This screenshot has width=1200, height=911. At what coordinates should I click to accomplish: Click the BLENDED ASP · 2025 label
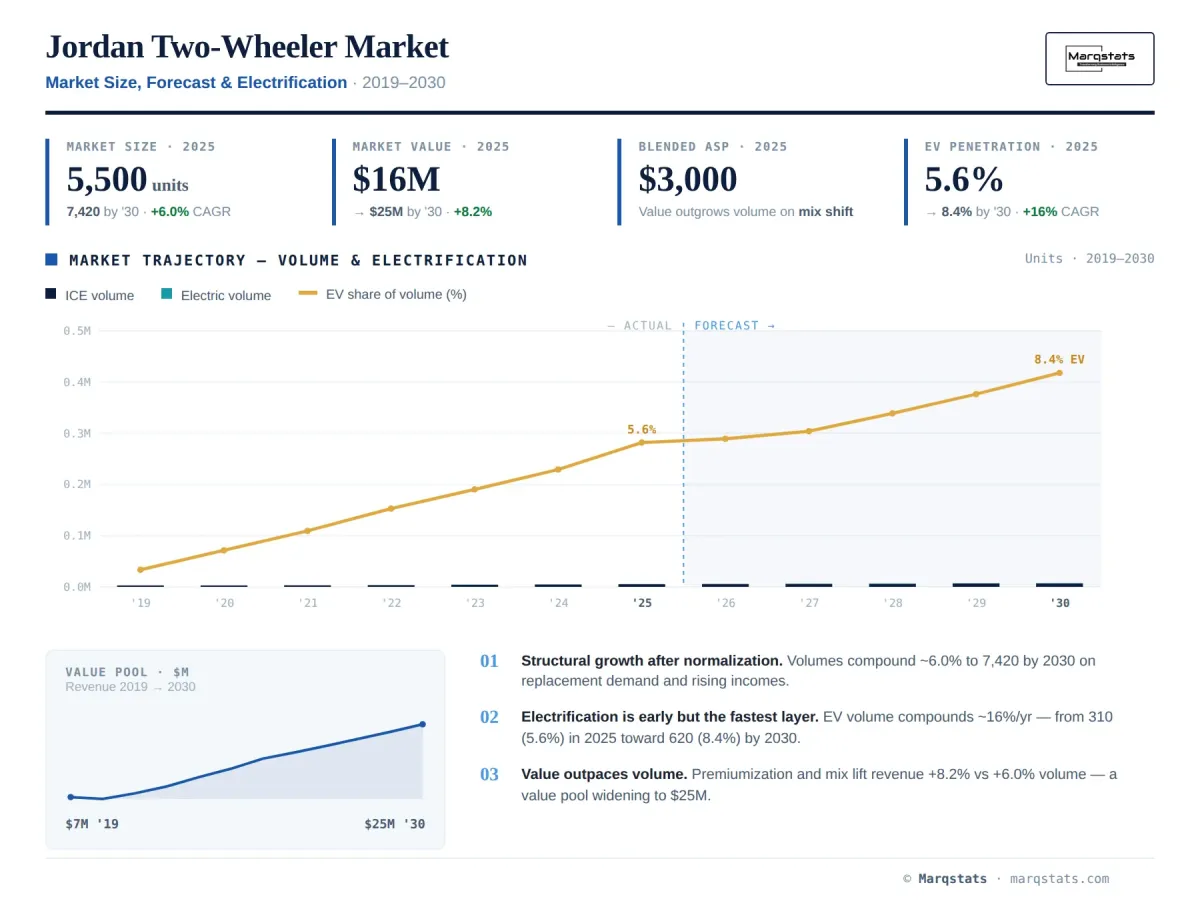[x=713, y=146]
